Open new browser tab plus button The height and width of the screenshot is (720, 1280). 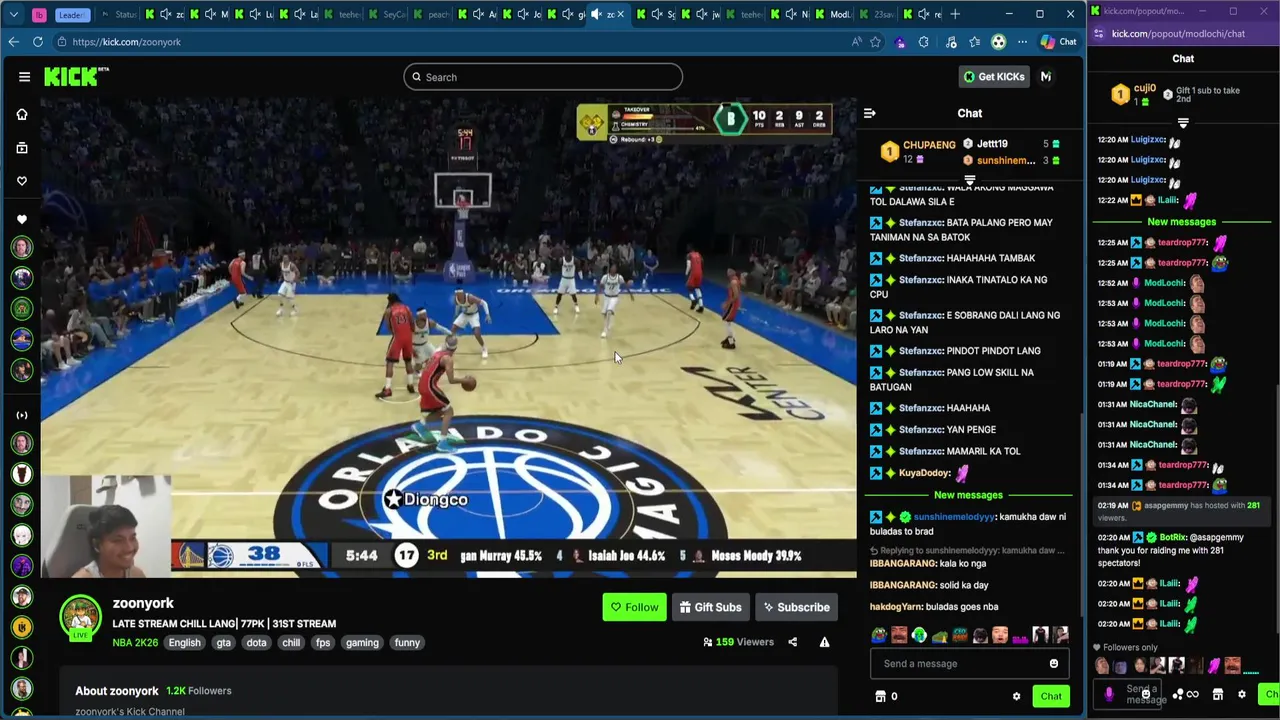point(955,14)
